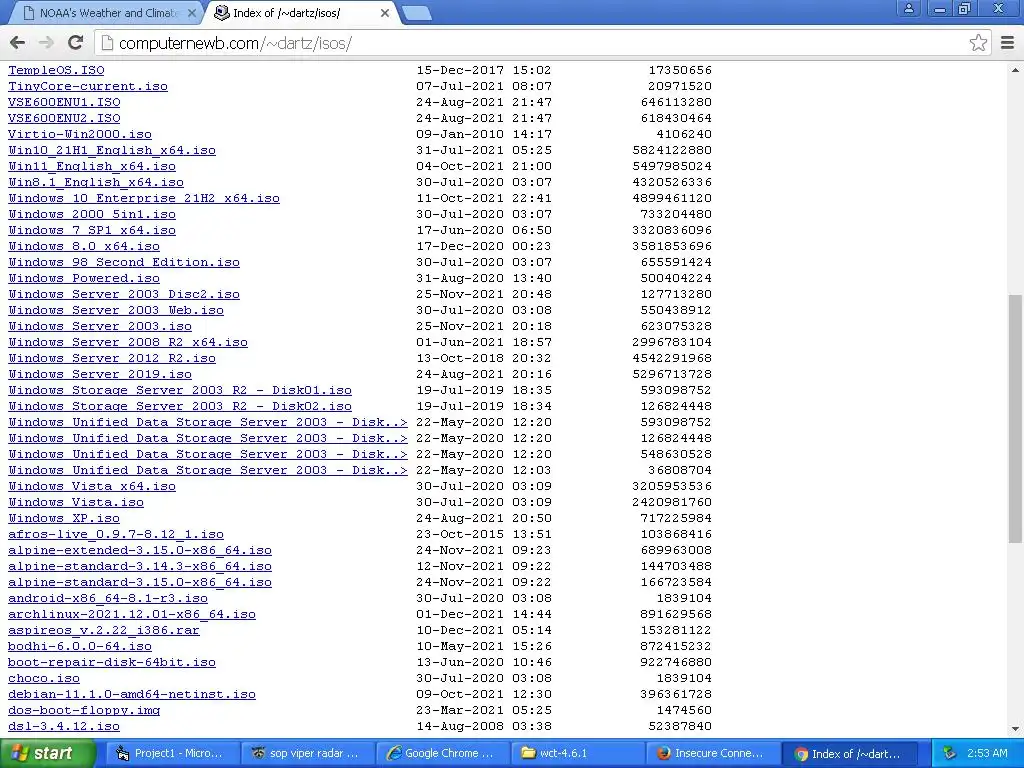Viewport: 1024px width, 768px height.
Task: Download Windows_Server_2003.iso
Action: tap(100, 326)
